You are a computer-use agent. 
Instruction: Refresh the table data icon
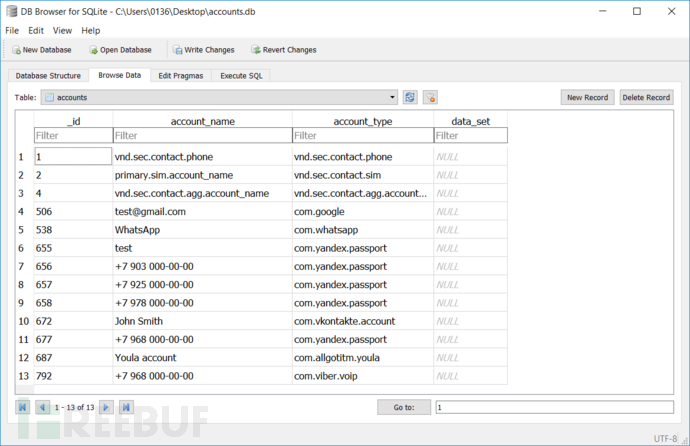click(410, 97)
